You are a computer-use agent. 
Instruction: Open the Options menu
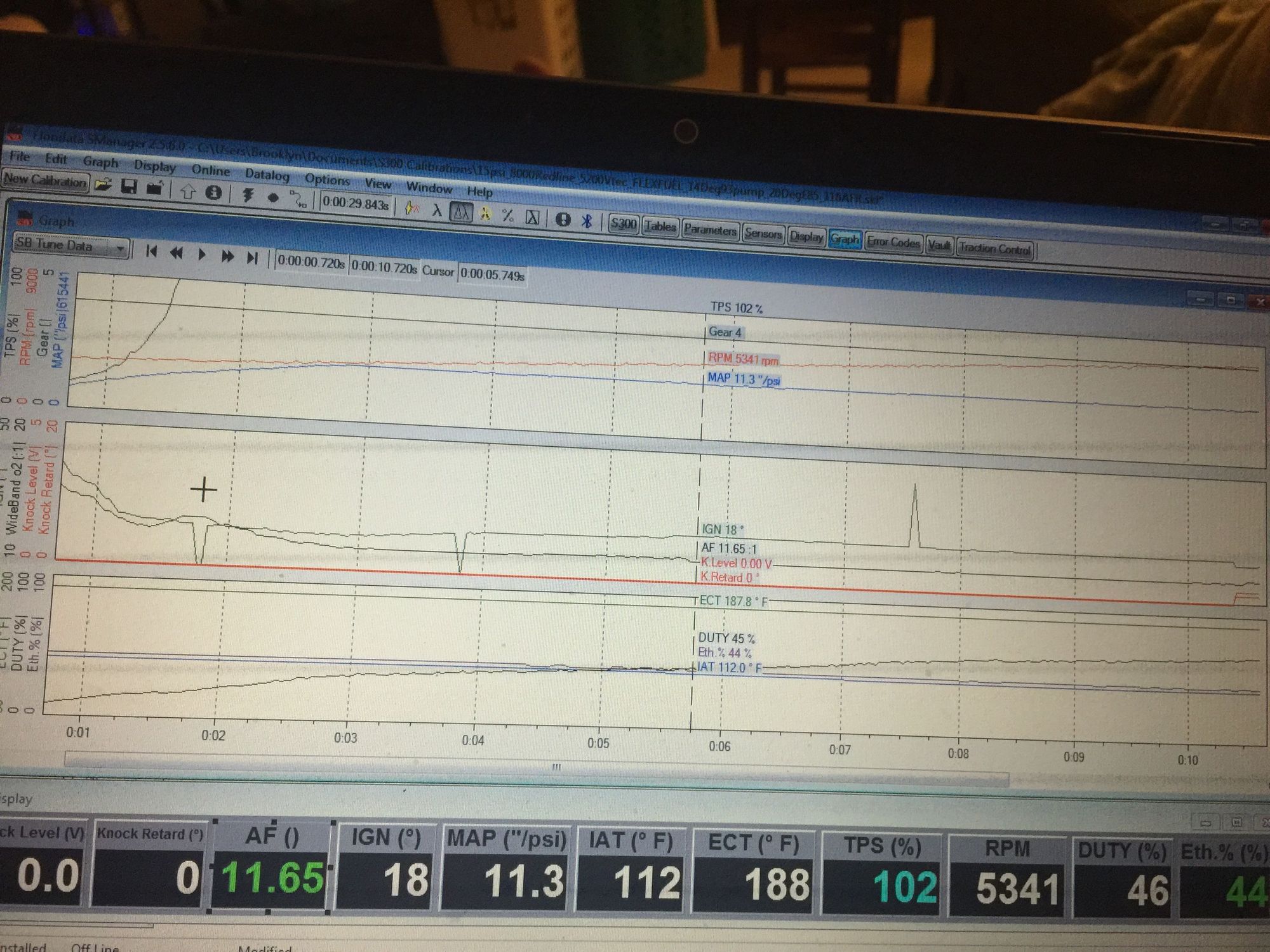tap(327, 179)
